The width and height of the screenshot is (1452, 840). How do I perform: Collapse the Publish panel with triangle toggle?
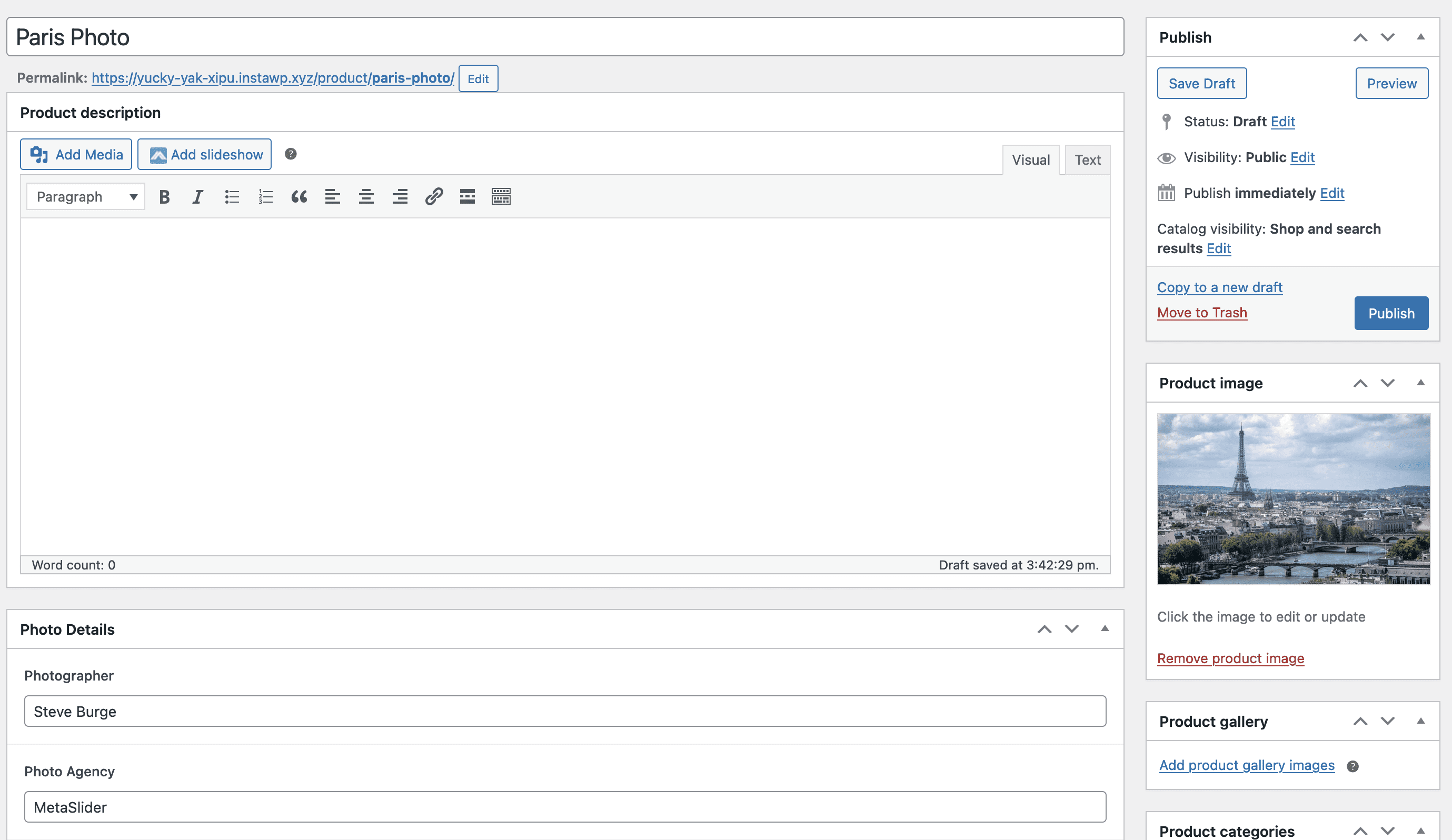pos(1420,37)
